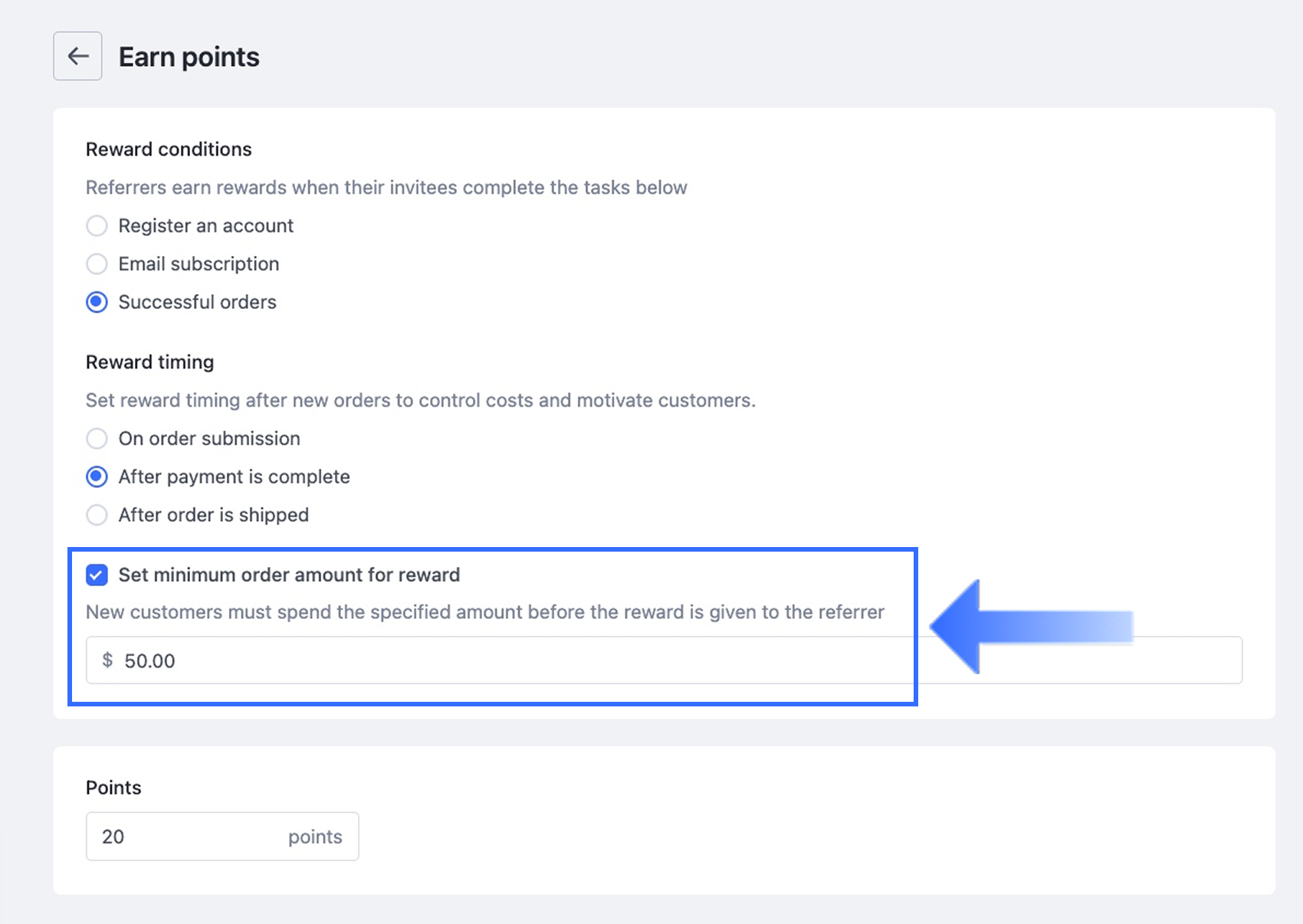This screenshot has height=924, width=1303.
Task: Choose On order submission timing
Action: pyautogui.click(x=97, y=439)
